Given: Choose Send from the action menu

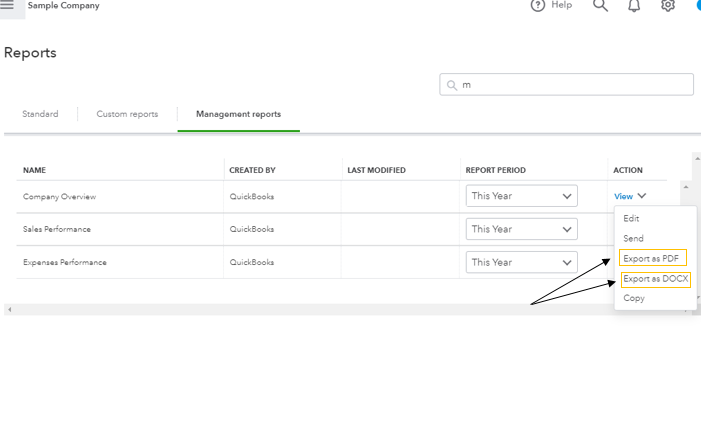Looking at the screenshot, I should 633,238.
